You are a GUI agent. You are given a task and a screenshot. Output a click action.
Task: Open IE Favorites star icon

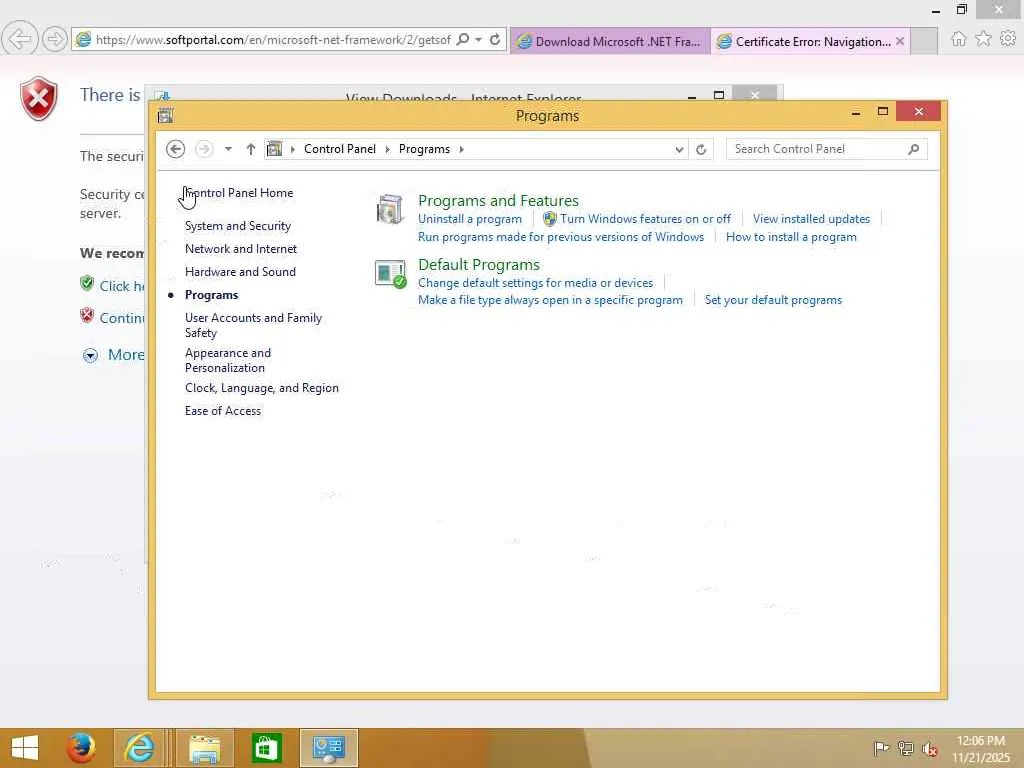(x=983, y=39)
